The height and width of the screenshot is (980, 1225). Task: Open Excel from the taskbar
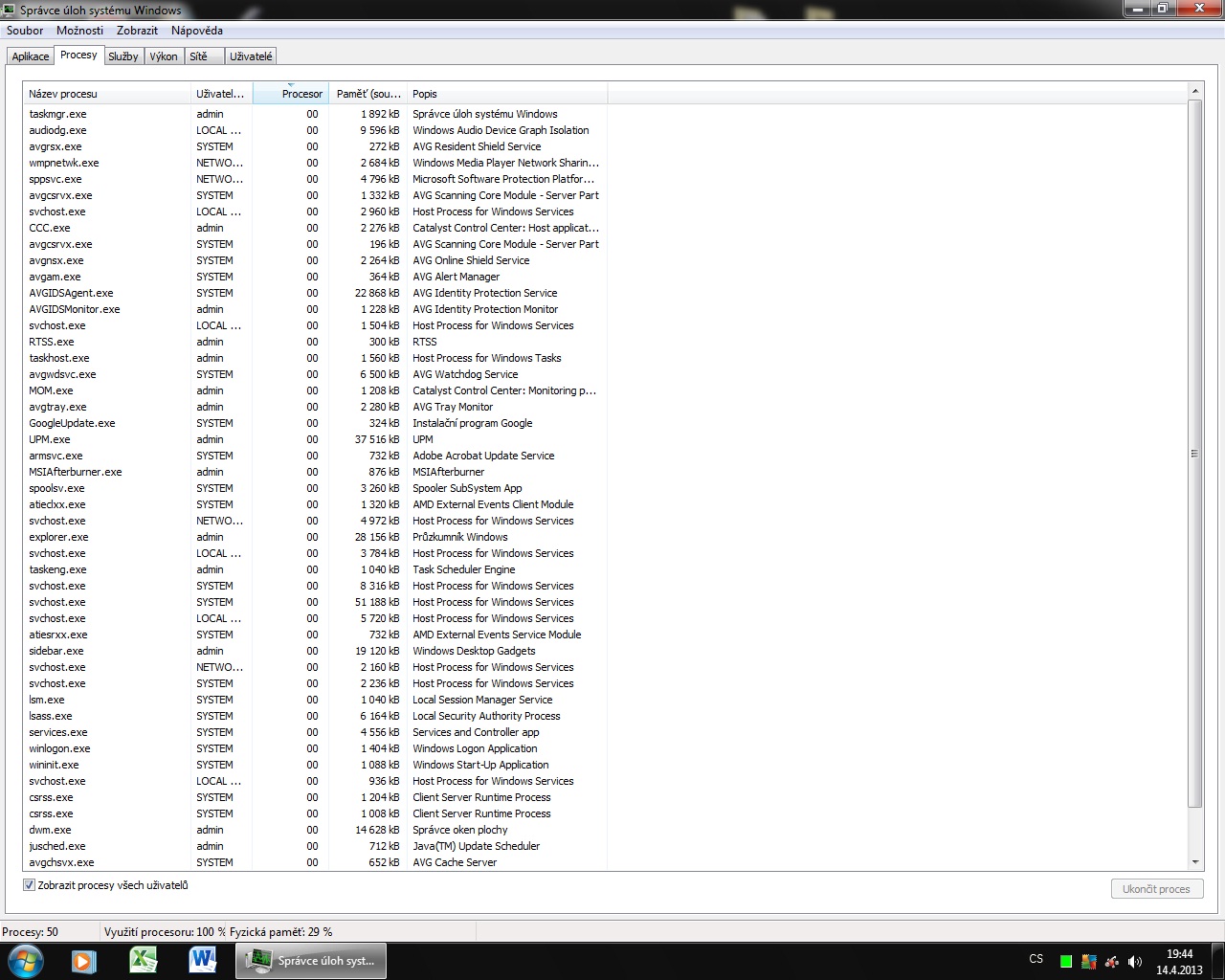click(144, 961)
